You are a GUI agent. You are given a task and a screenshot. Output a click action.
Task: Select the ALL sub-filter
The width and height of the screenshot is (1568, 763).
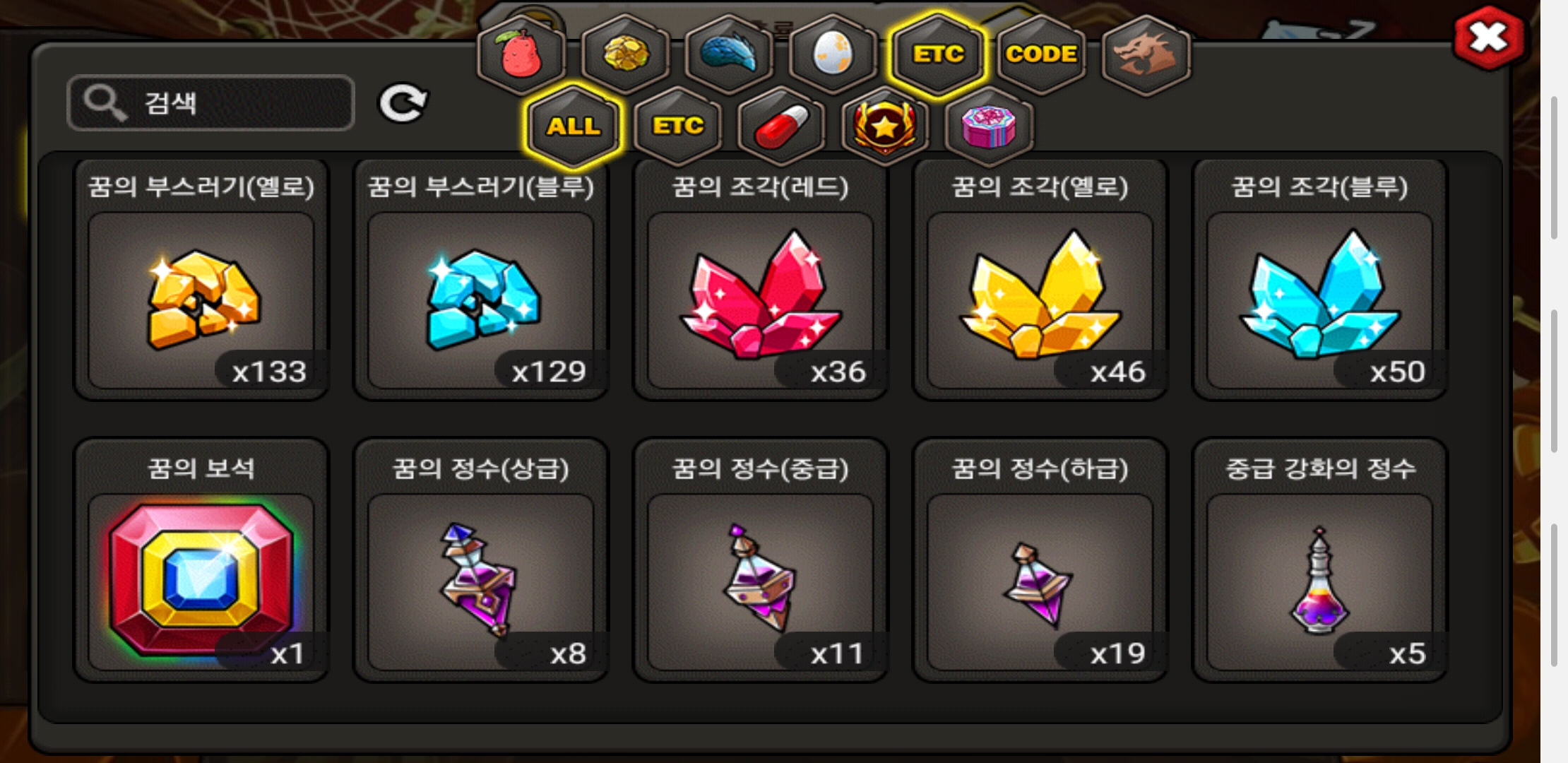click(x=574, y=126)
